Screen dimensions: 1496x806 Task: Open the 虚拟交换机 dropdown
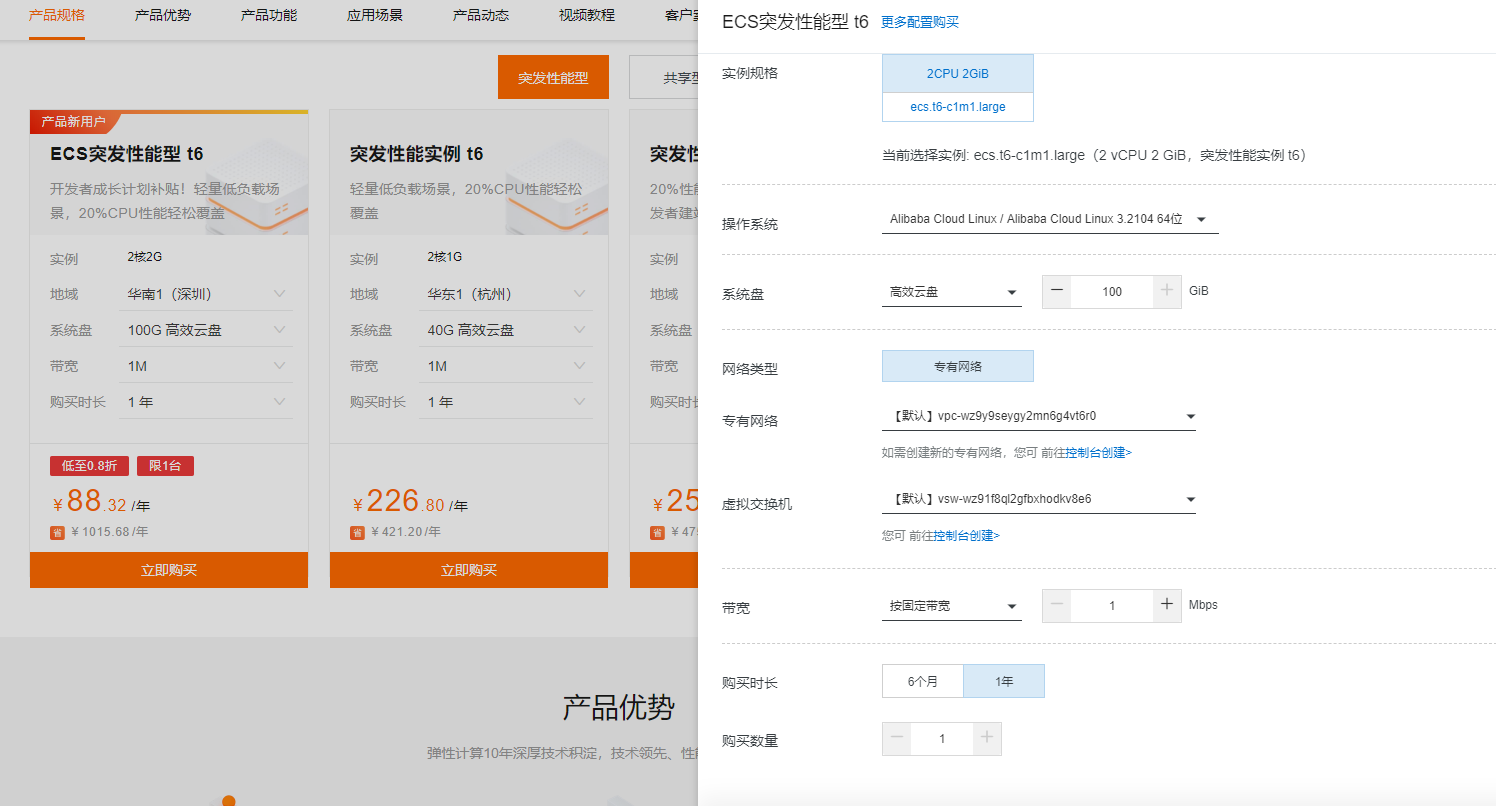coord(1038,498)
